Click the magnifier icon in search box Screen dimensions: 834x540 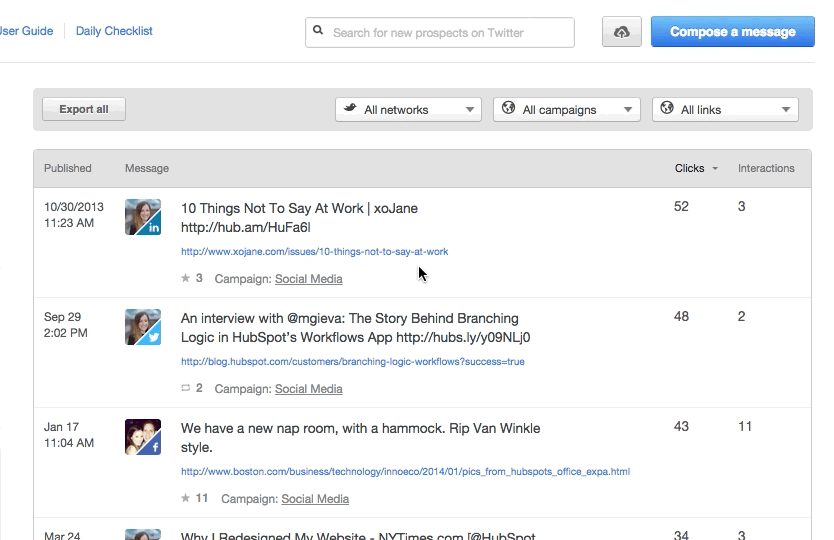pos(319,32)
